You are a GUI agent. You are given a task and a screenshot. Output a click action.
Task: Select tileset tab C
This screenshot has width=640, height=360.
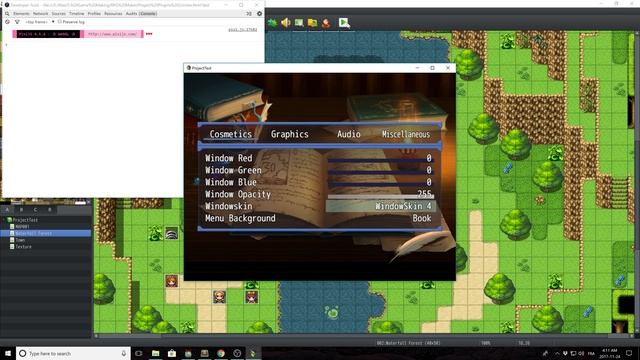pyautogui.click(x=36, y=209)
